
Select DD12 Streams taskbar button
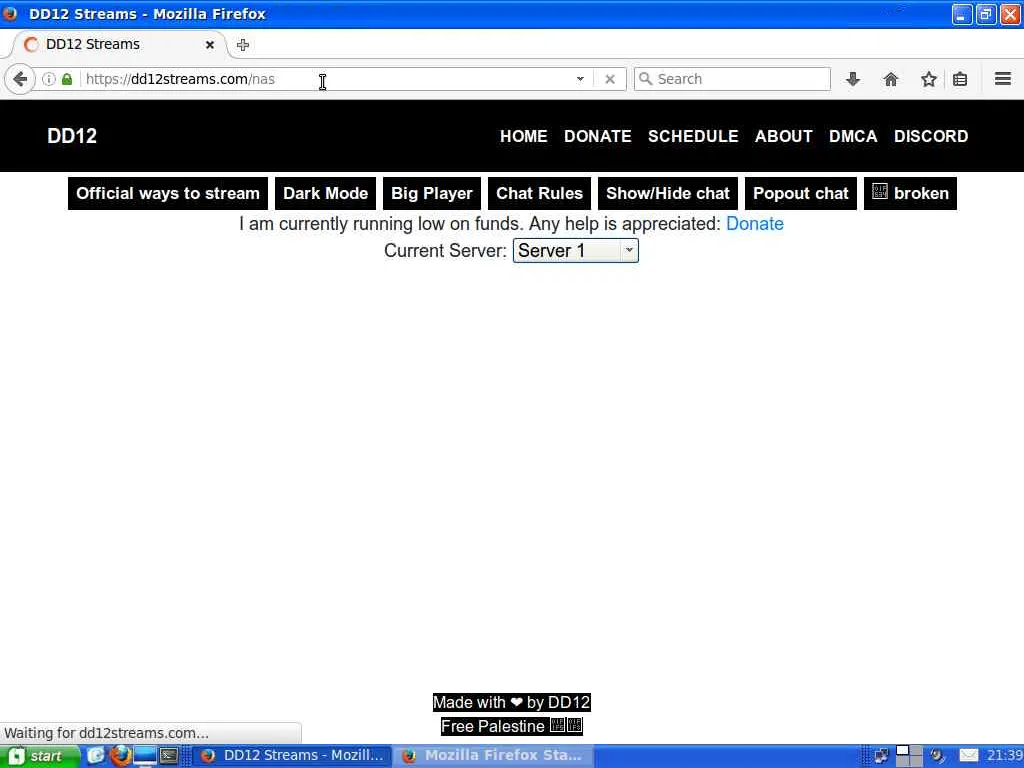point(292,756)
